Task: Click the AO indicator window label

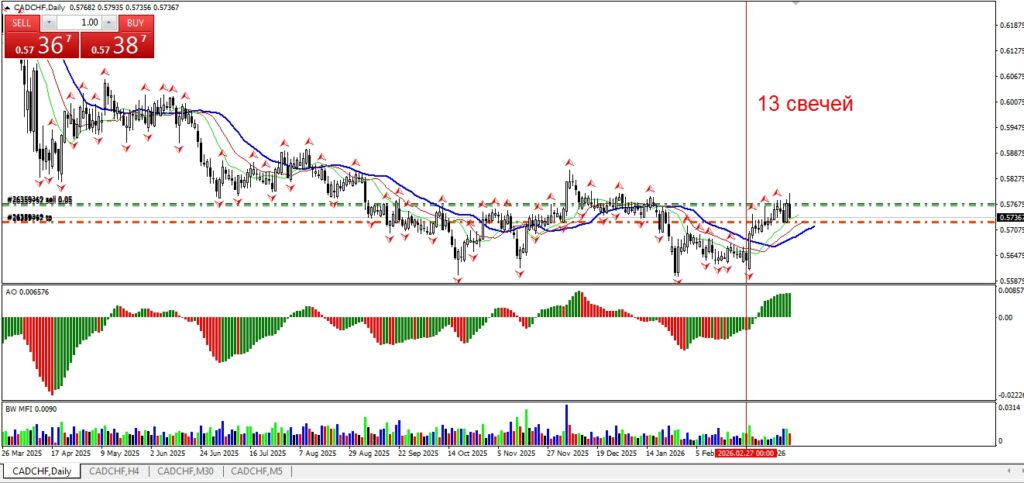Action: tap(28, 292)
